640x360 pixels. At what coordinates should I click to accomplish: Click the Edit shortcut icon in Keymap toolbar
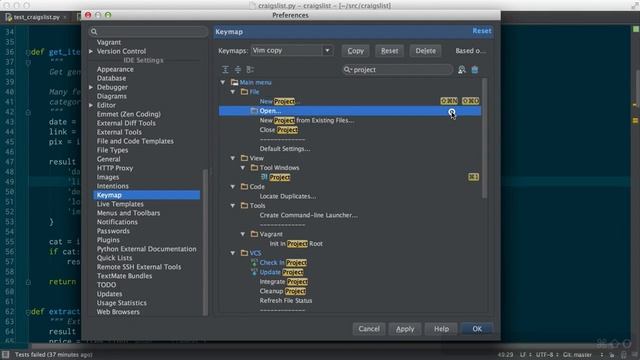[250, 70]
